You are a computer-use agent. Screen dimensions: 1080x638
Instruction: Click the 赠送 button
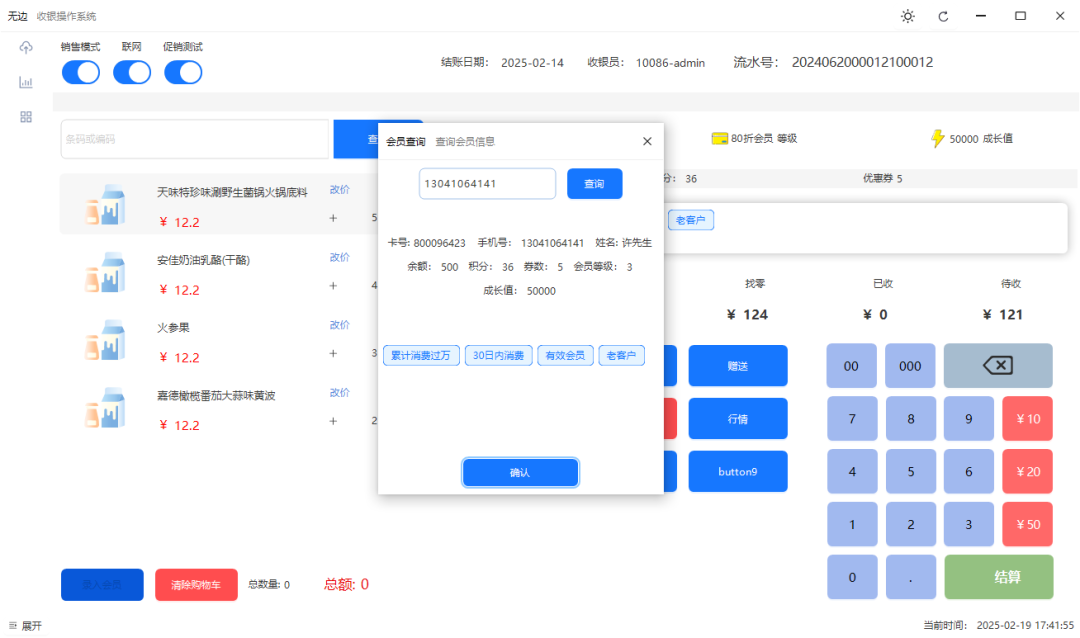pos(738,366)
